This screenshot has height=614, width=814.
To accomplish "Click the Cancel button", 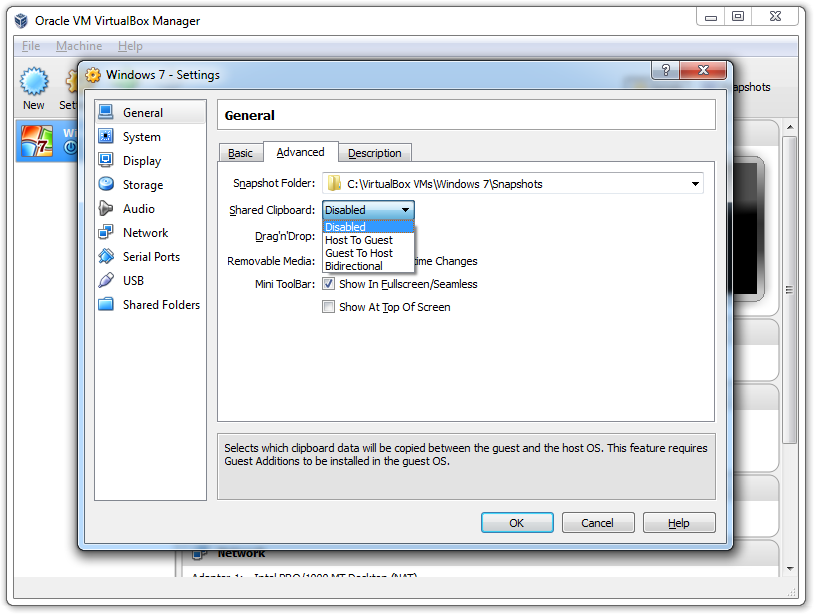I will coord(598,523).
